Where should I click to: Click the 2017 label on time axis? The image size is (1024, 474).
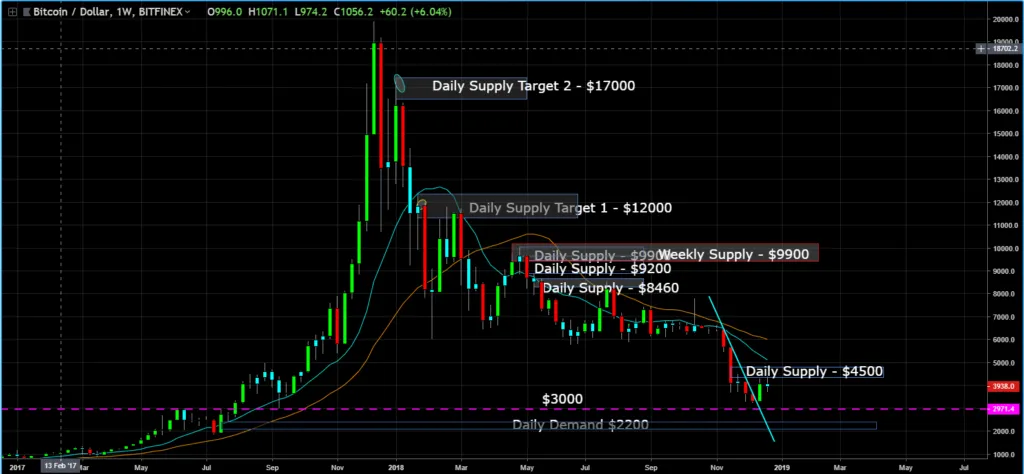tap(17, 467)
